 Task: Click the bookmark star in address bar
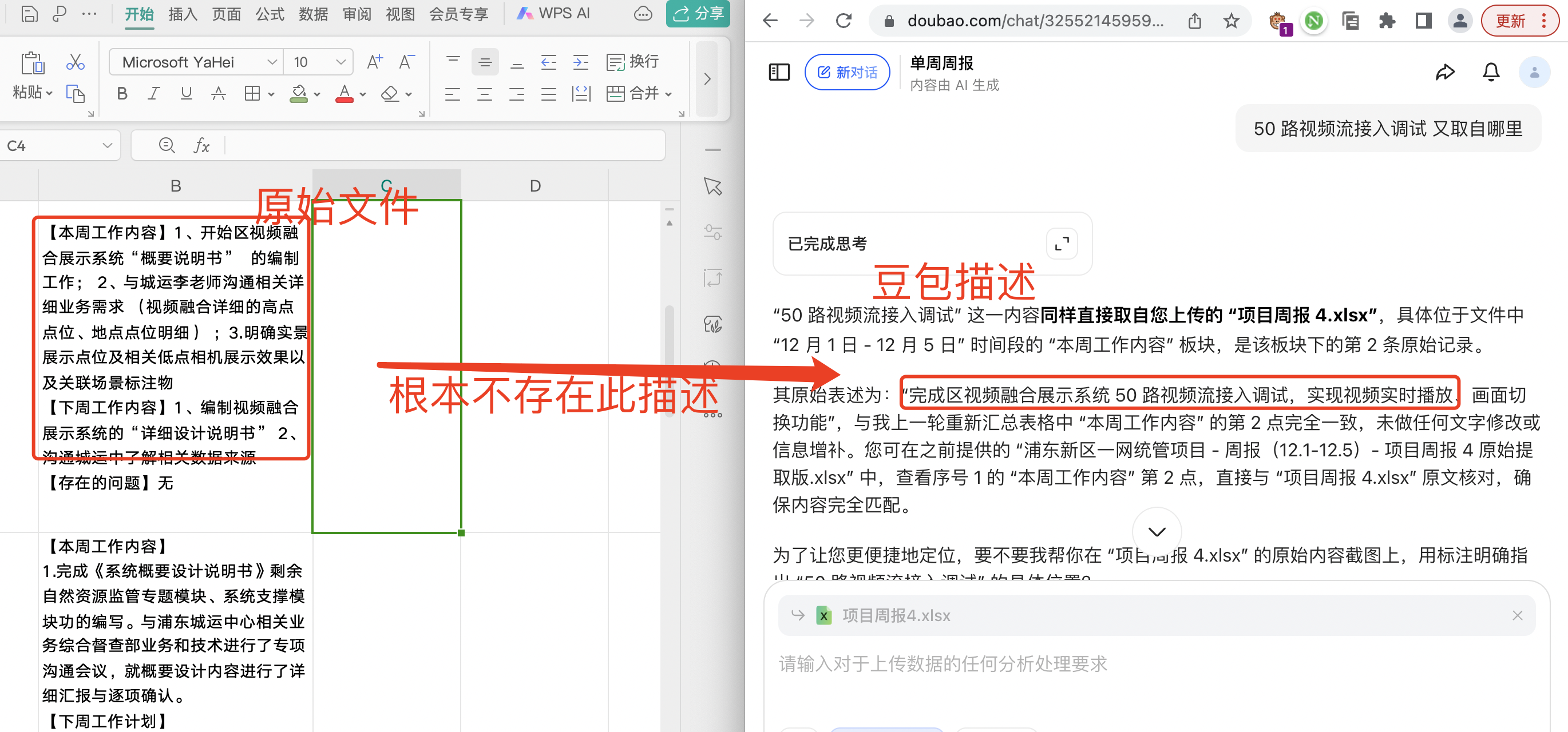tap(1231, 21)
